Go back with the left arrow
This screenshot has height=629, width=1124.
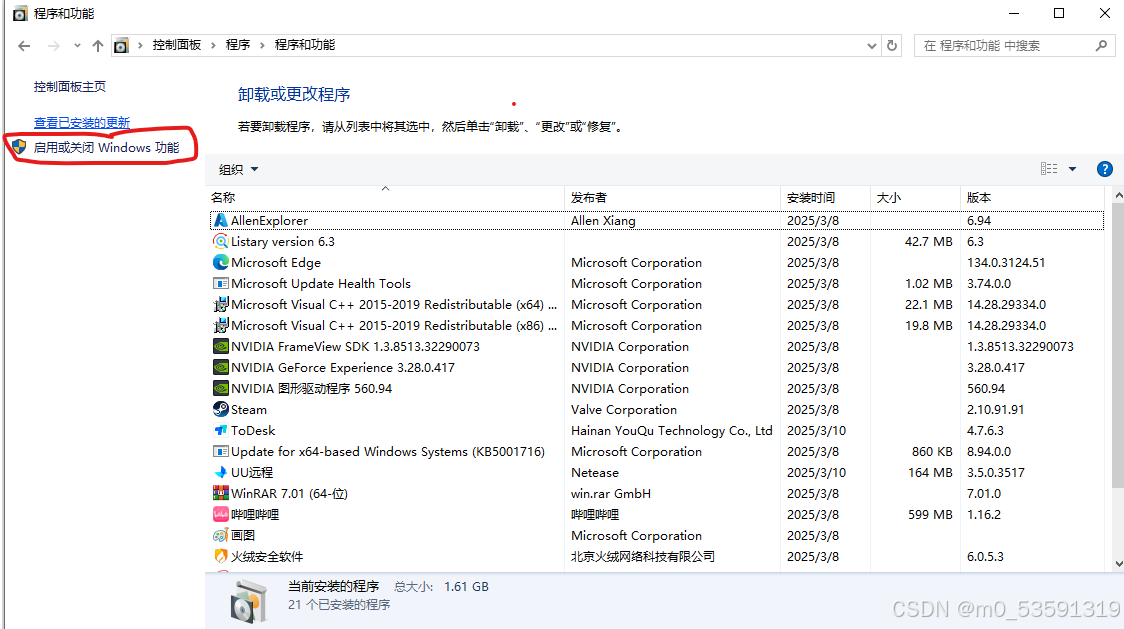tap(24, 46)
